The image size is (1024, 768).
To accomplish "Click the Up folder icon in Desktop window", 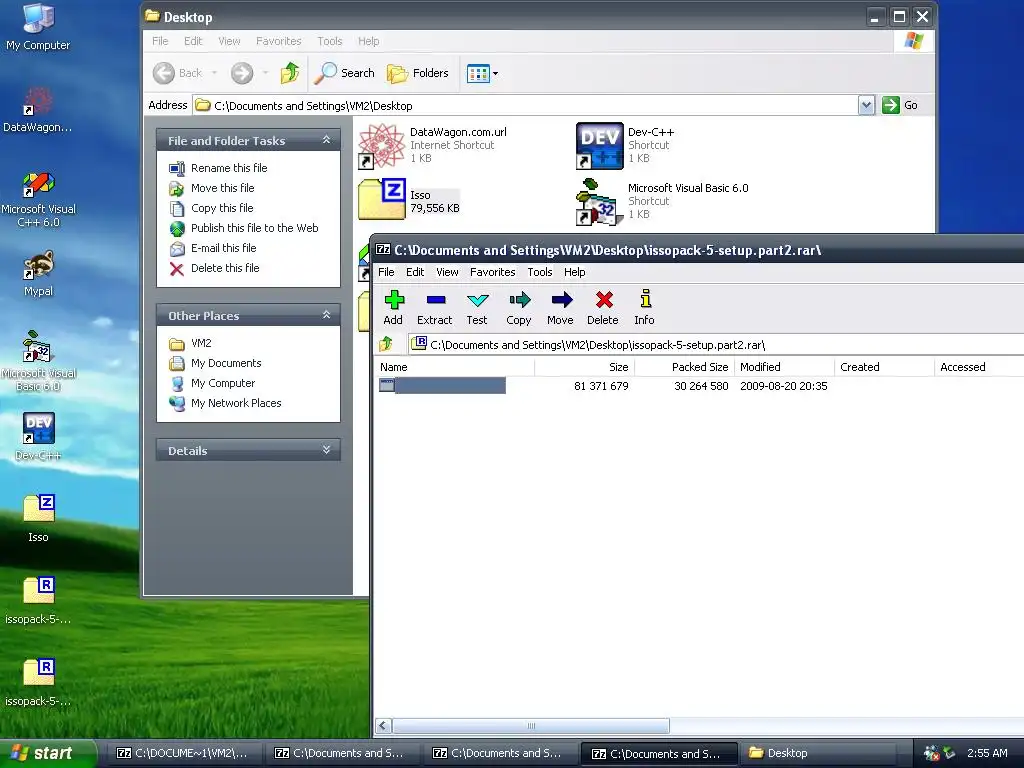I will pyautogui.click(x=290, y=72).
